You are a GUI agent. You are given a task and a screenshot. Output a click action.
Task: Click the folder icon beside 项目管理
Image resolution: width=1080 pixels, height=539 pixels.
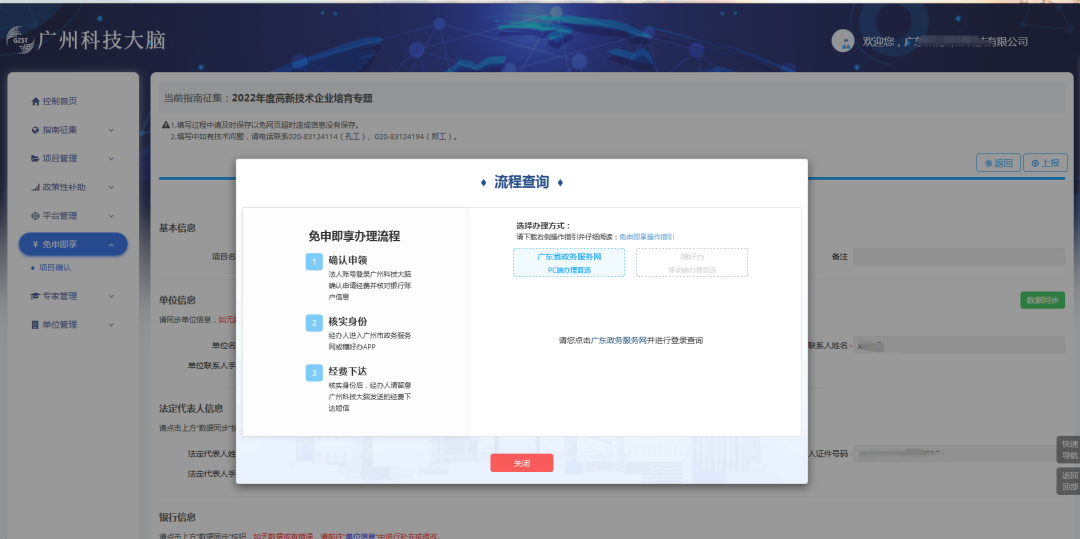[36, 158]
